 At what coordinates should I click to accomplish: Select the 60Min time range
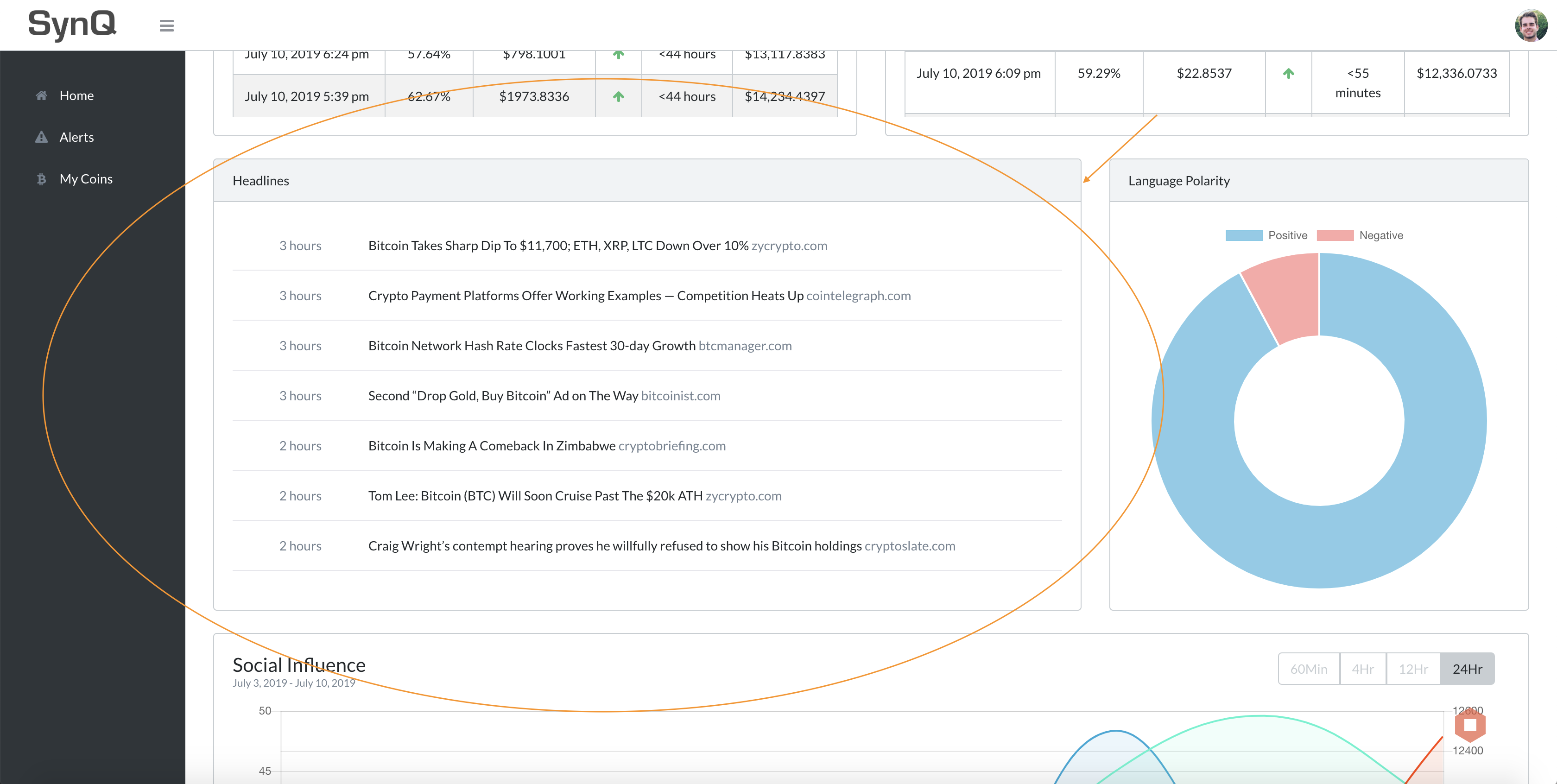(1309, 669)
